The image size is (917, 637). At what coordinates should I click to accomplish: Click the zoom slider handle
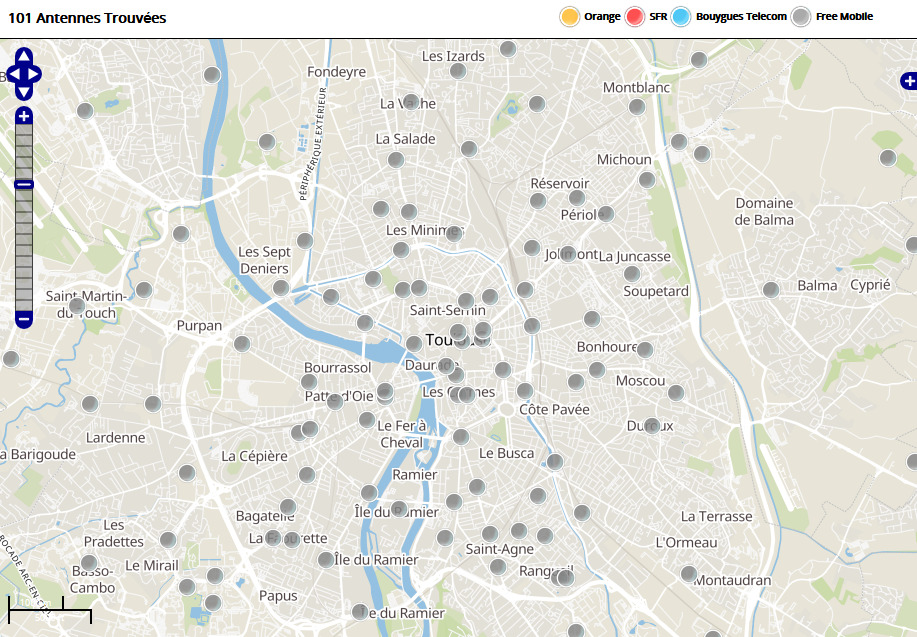(x=24, y=184)
